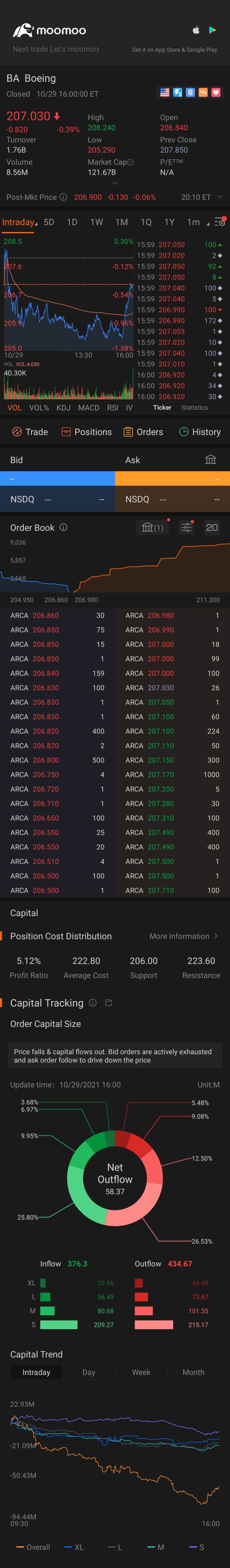Click Capital Tracking share icon
Image resolution: width=230 pixels, height=1568 pixels.
[109, 1003]
